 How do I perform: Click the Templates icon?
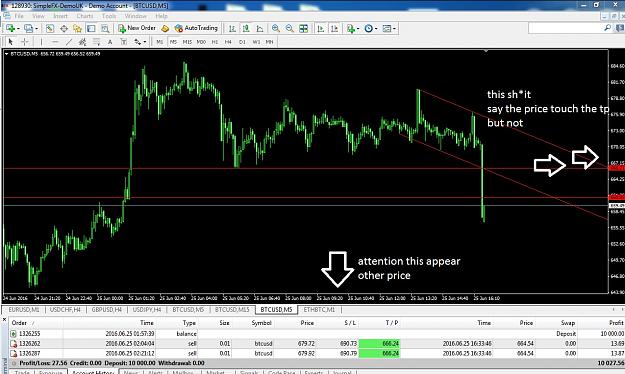[387, 28]
